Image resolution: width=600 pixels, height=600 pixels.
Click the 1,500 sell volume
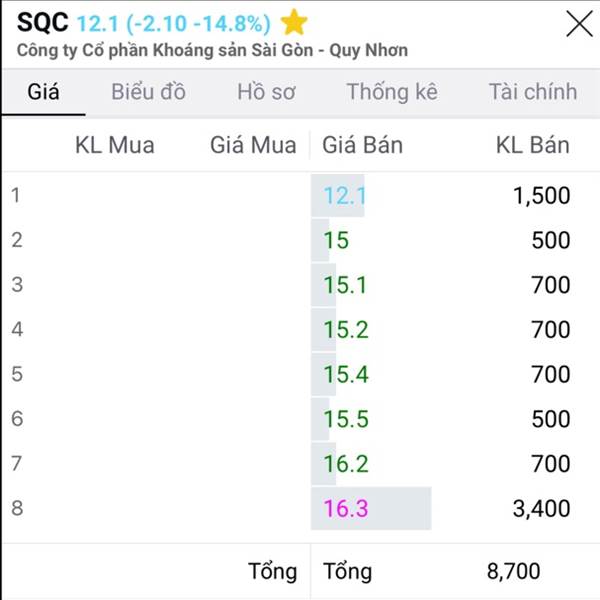pyautogui.click(x=541, y=195)
